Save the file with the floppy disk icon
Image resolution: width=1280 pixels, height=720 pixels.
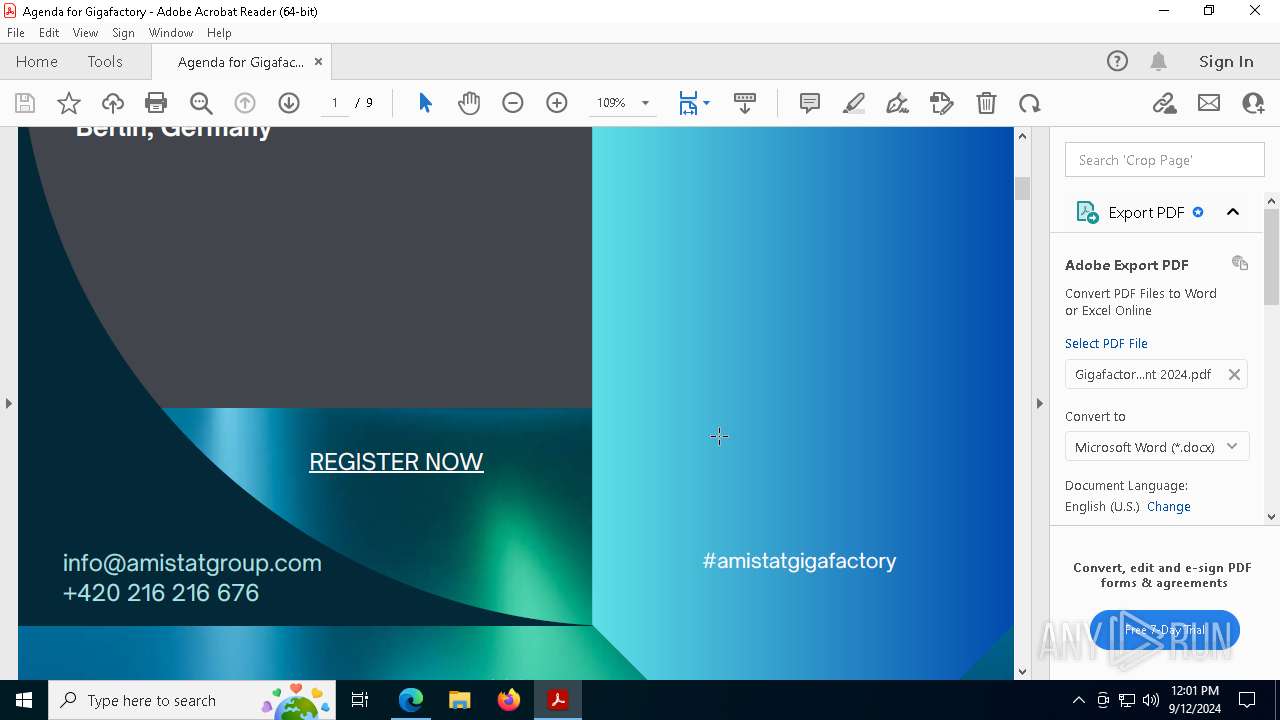point(25,103)
